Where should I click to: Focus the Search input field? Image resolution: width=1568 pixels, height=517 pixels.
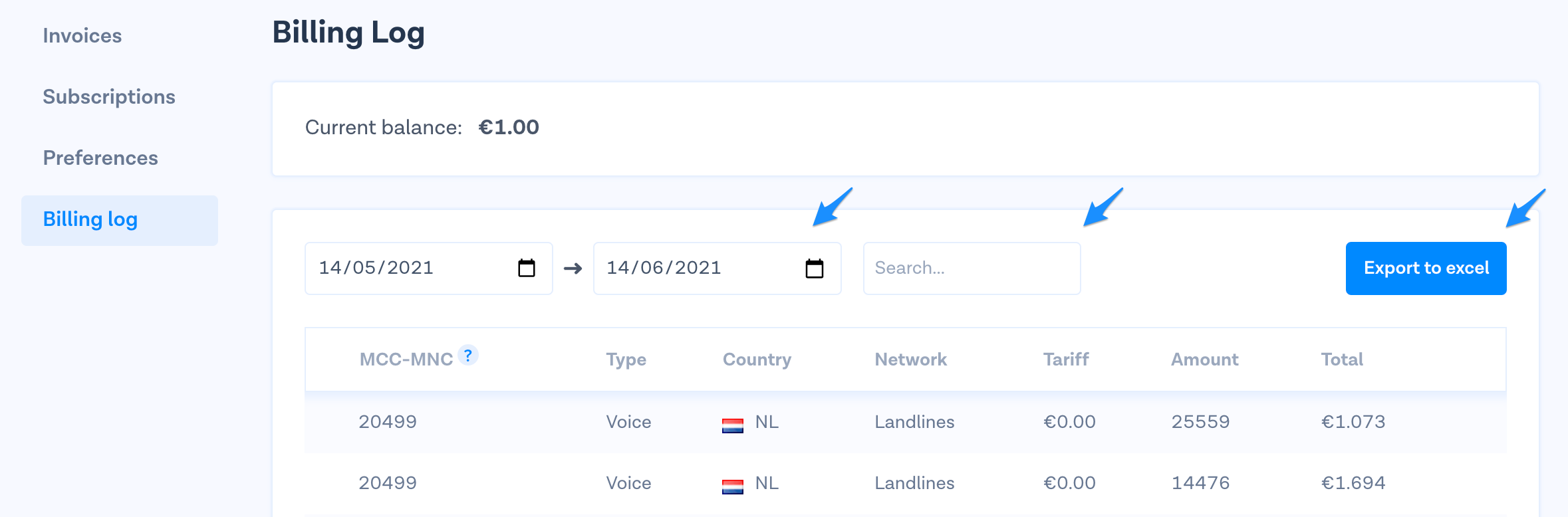coord(972,268)
